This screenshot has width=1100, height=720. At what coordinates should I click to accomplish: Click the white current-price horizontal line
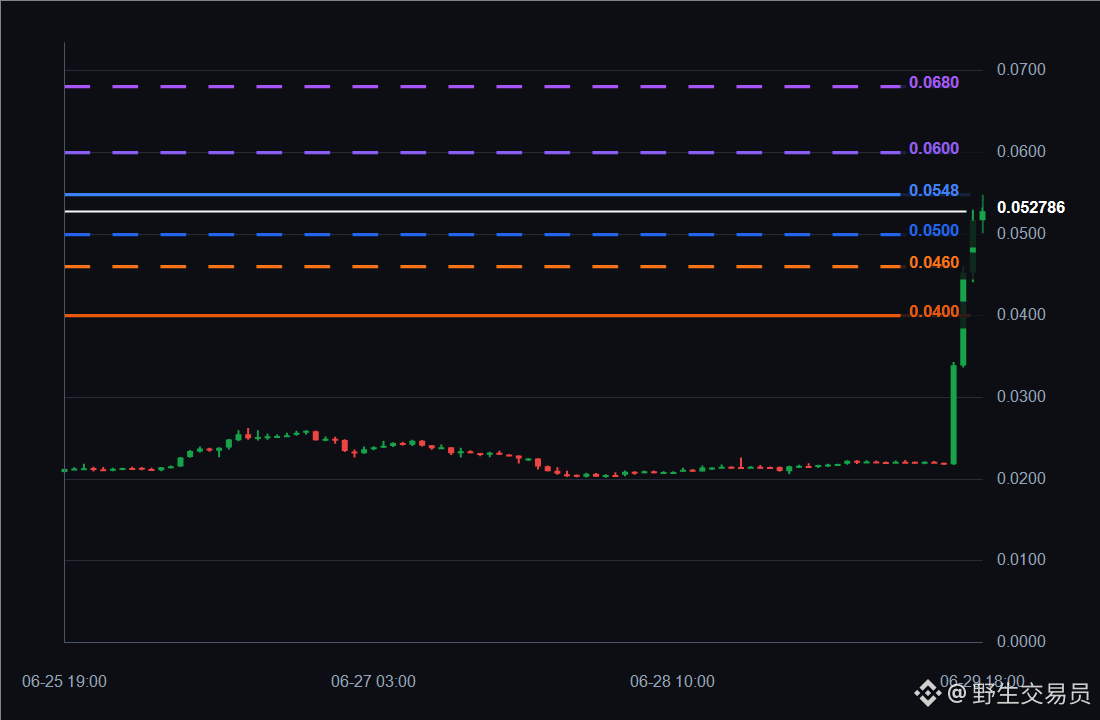click(516, 211)
